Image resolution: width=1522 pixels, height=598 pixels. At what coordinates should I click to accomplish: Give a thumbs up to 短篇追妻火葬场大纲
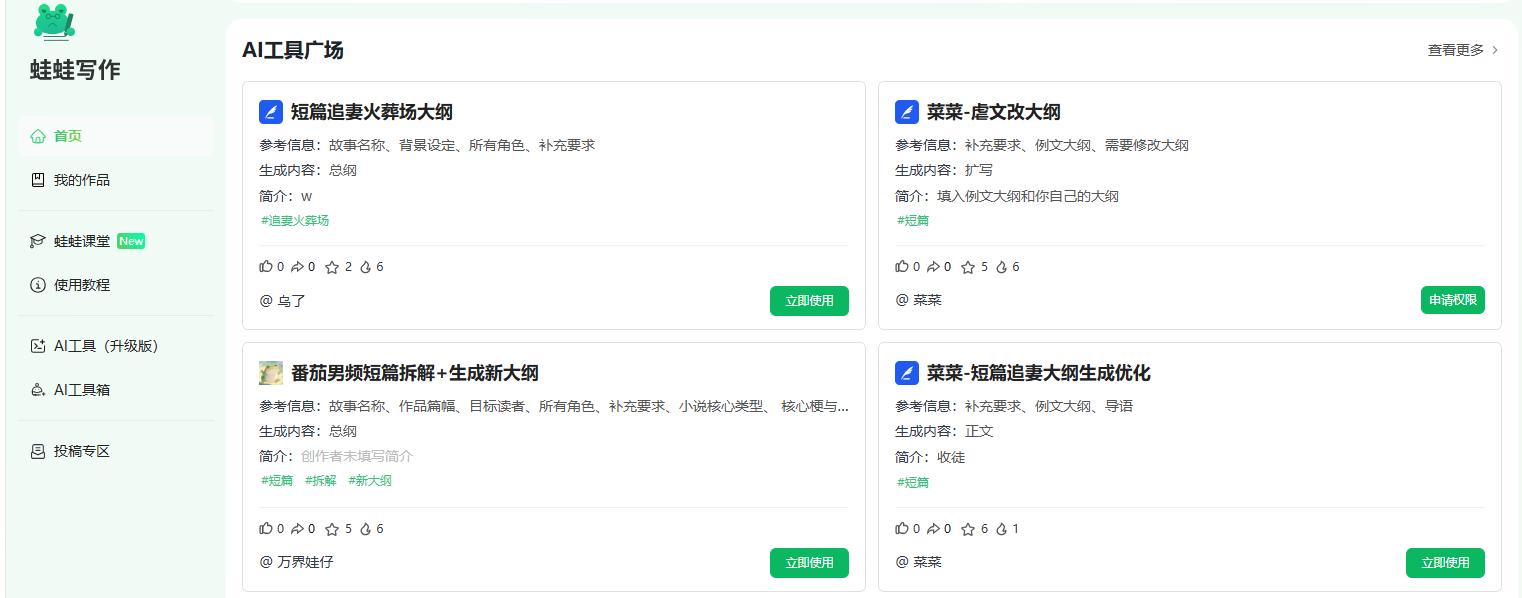[267, 266]
